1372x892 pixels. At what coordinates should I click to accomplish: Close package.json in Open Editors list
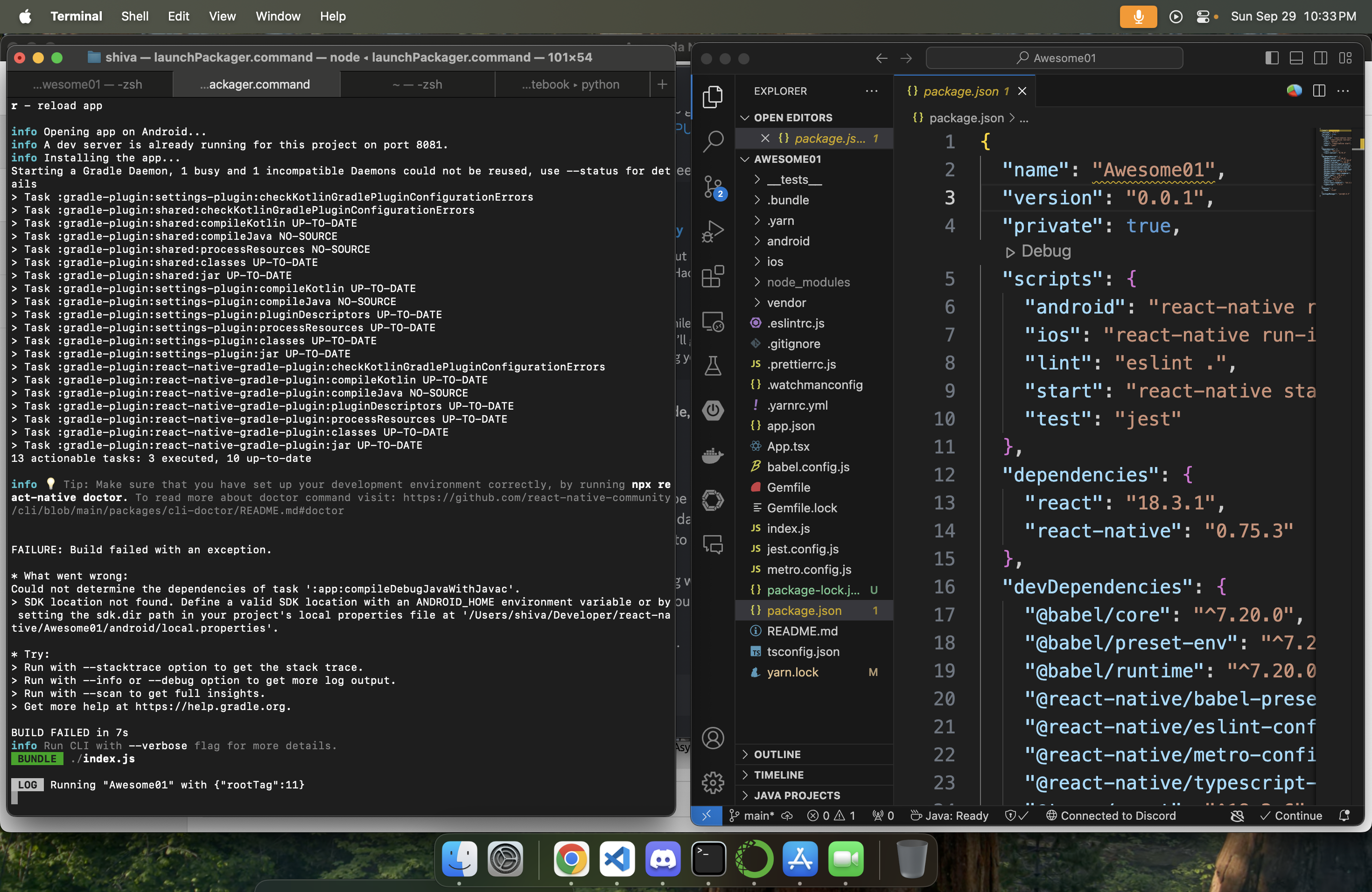tap(765, 138)
